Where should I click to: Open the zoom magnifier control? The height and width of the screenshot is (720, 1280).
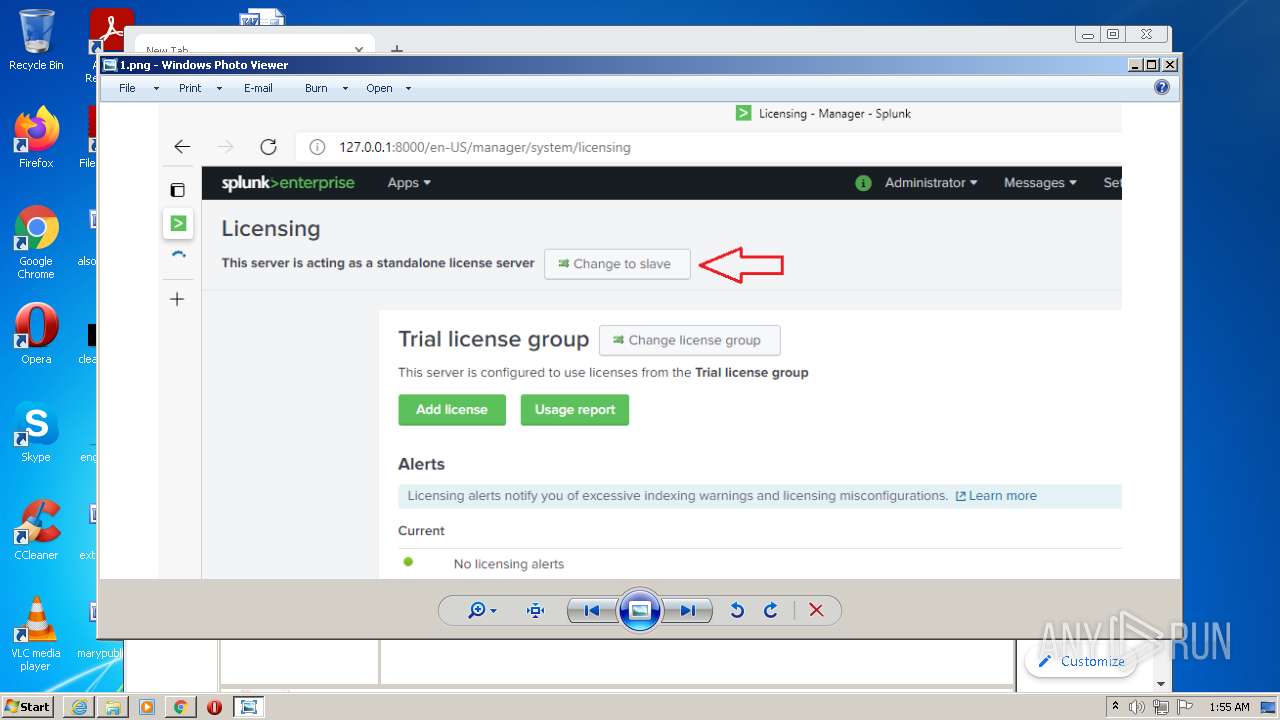477,610
